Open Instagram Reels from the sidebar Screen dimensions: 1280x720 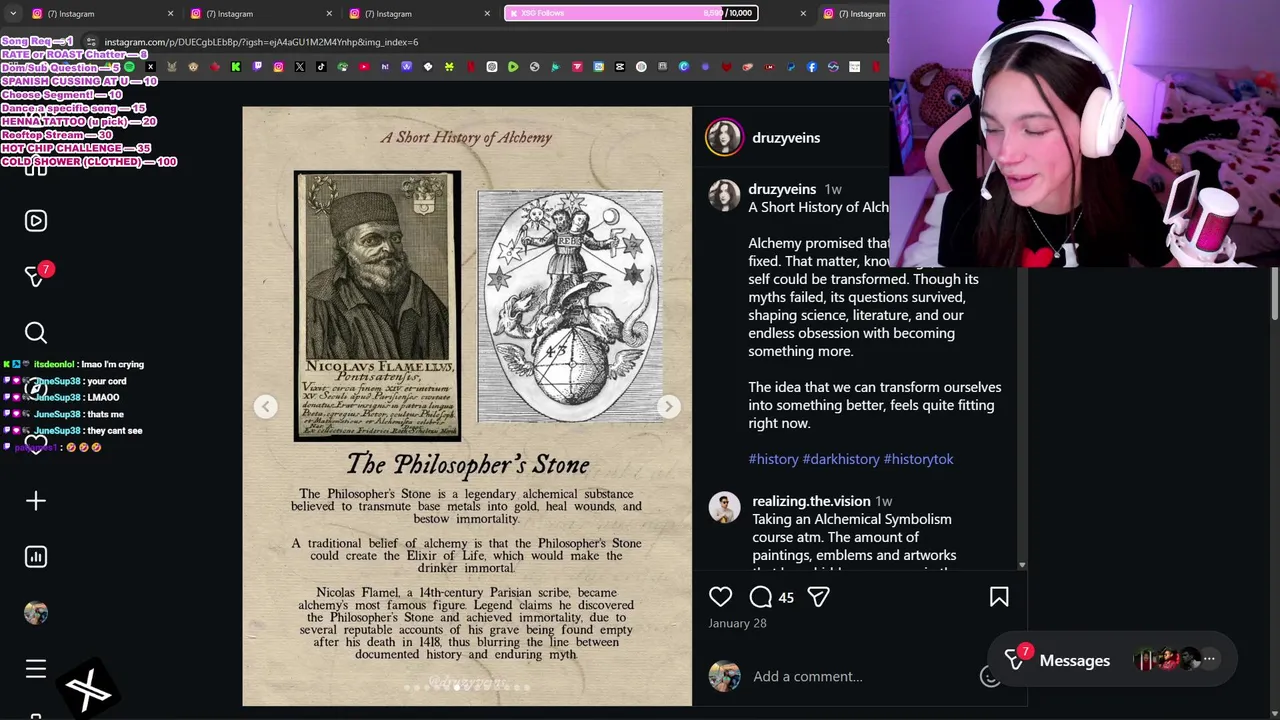[36, 221]
